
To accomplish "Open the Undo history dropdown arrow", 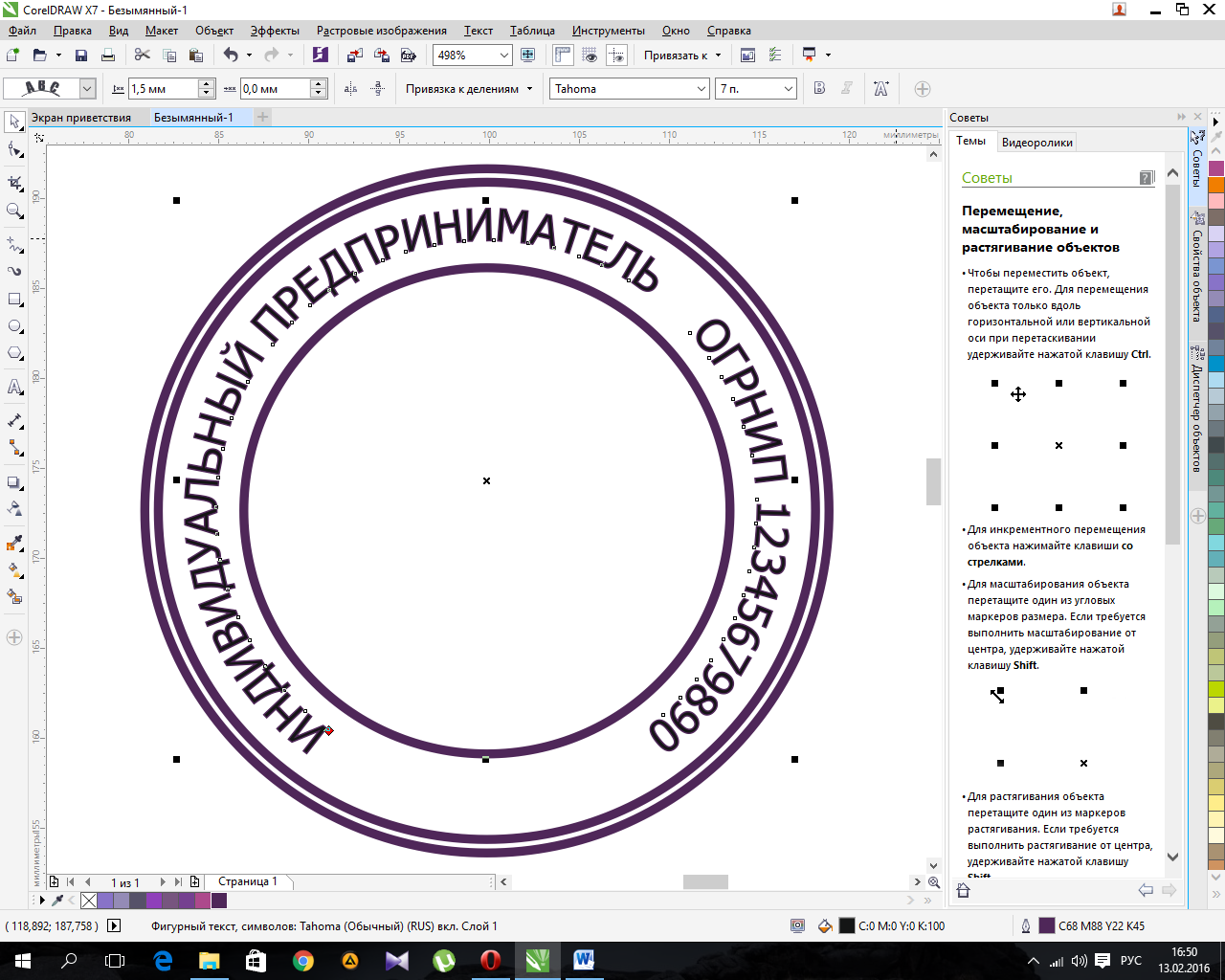I will (250, 56).
